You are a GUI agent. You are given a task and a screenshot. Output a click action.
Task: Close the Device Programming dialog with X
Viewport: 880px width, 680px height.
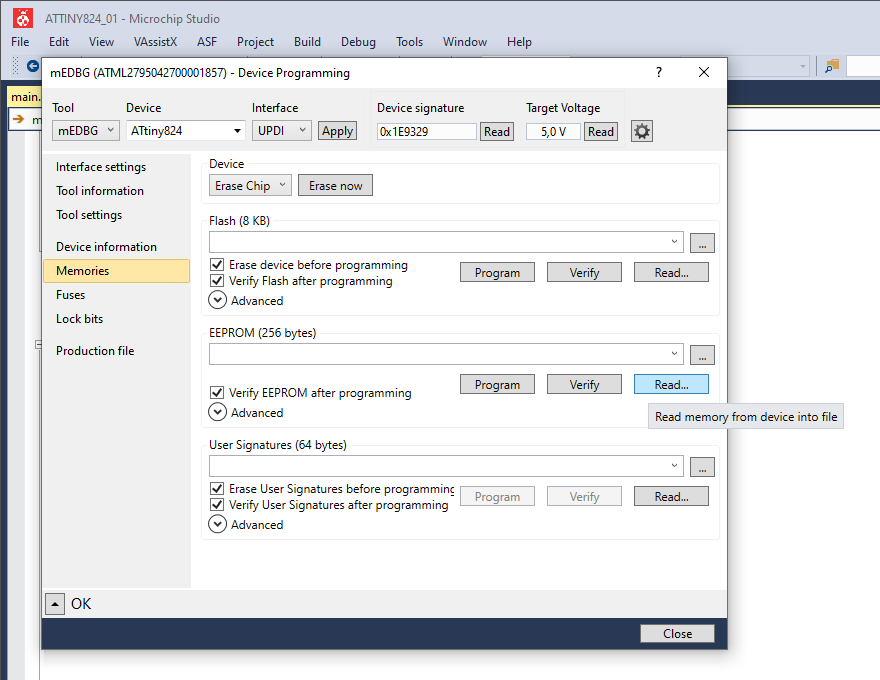coord(704,72)
